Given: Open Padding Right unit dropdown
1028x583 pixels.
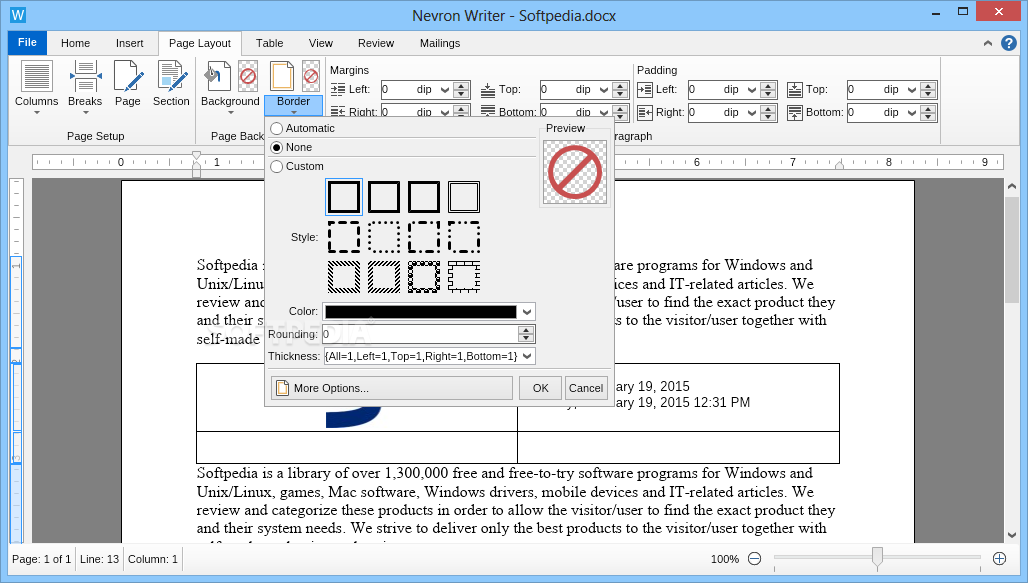Looking at the screenshot, I should (752, 113).
